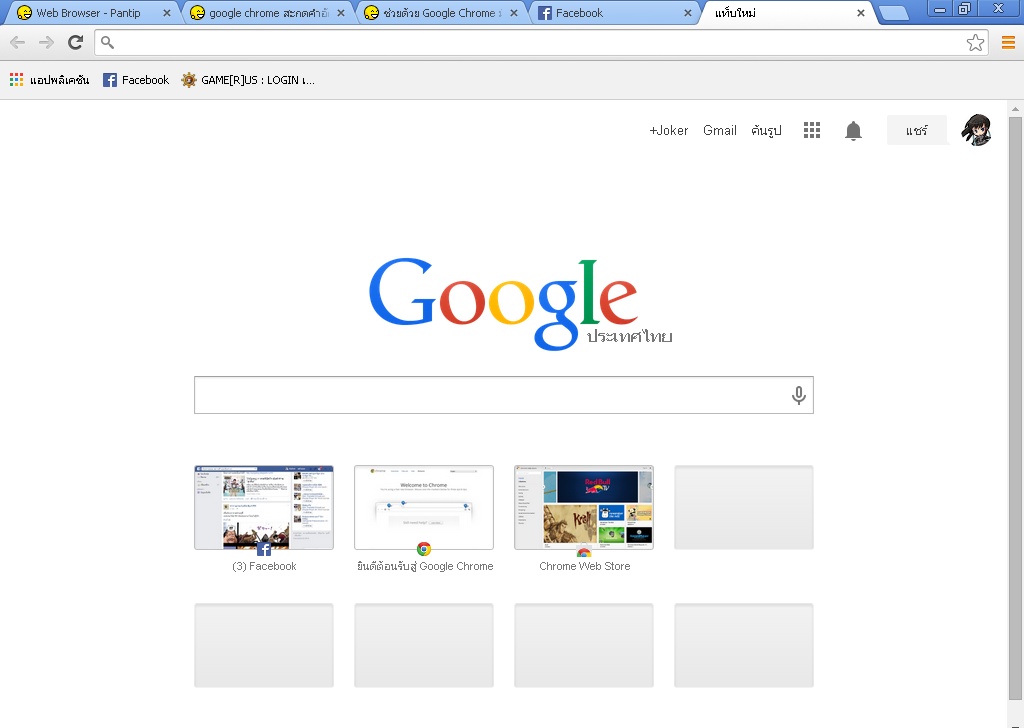The width and height of the screenshot is (1024, 728).
Task: Click the search magnifier icon in address bar
Action: [108, 43]
